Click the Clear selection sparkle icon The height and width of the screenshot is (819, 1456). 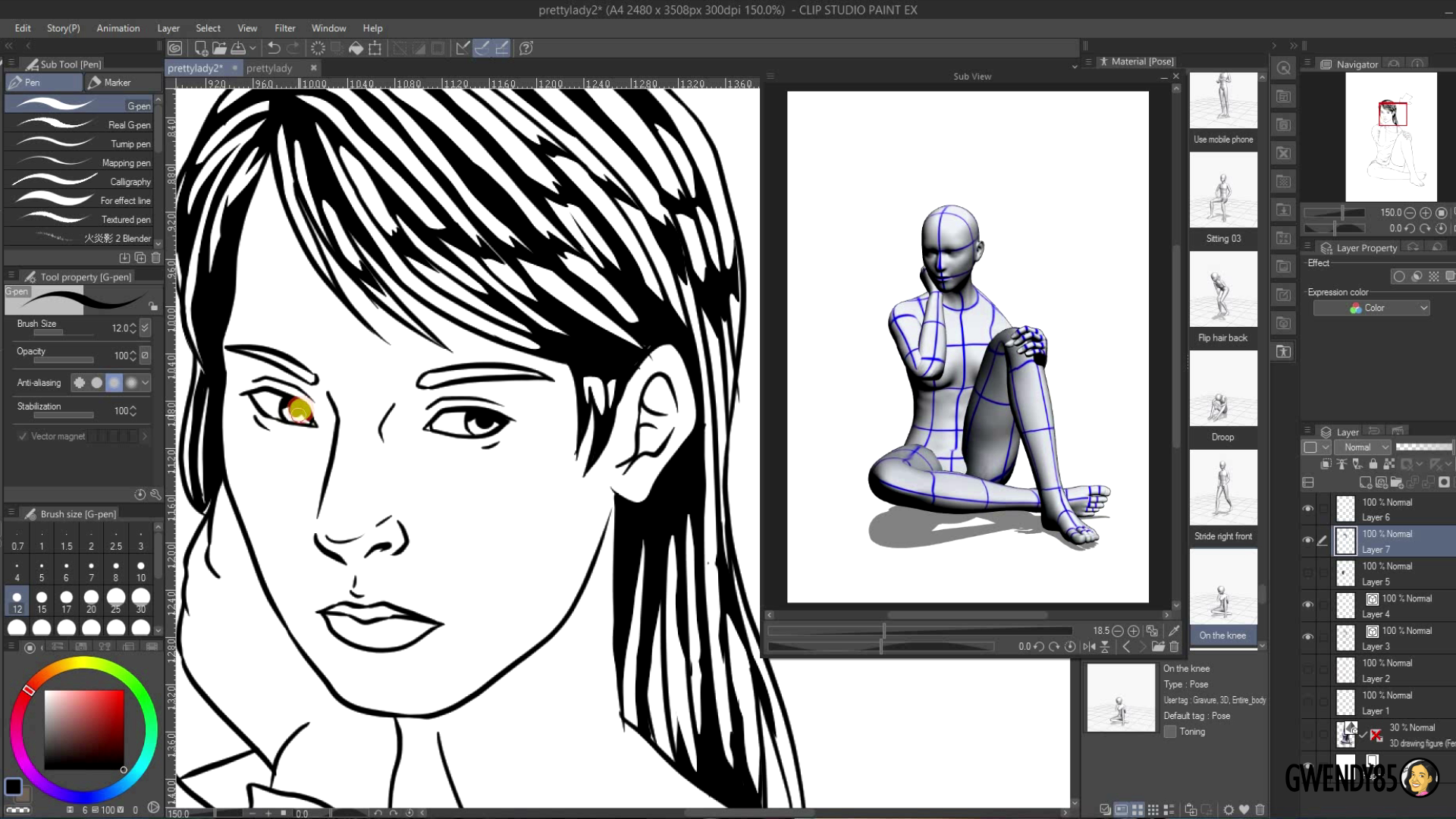point(318,49)
